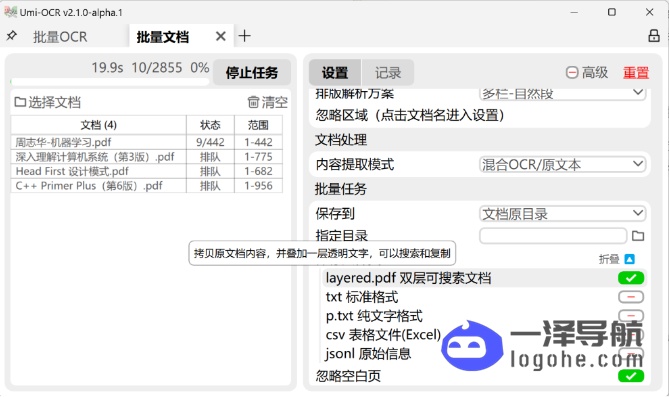Click the red 重置 button
Screen dimensions: 669x397
tap(636, 73)
